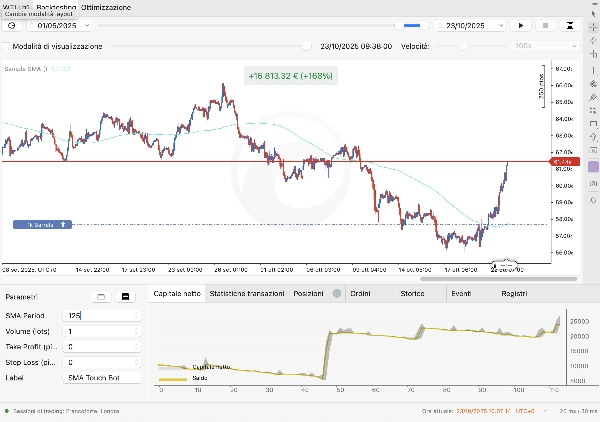The height and width of the screenshot is (422, 600).
Task: Enable the Modalità di visualizzazione checkbox
Action: tap(6, 46)
